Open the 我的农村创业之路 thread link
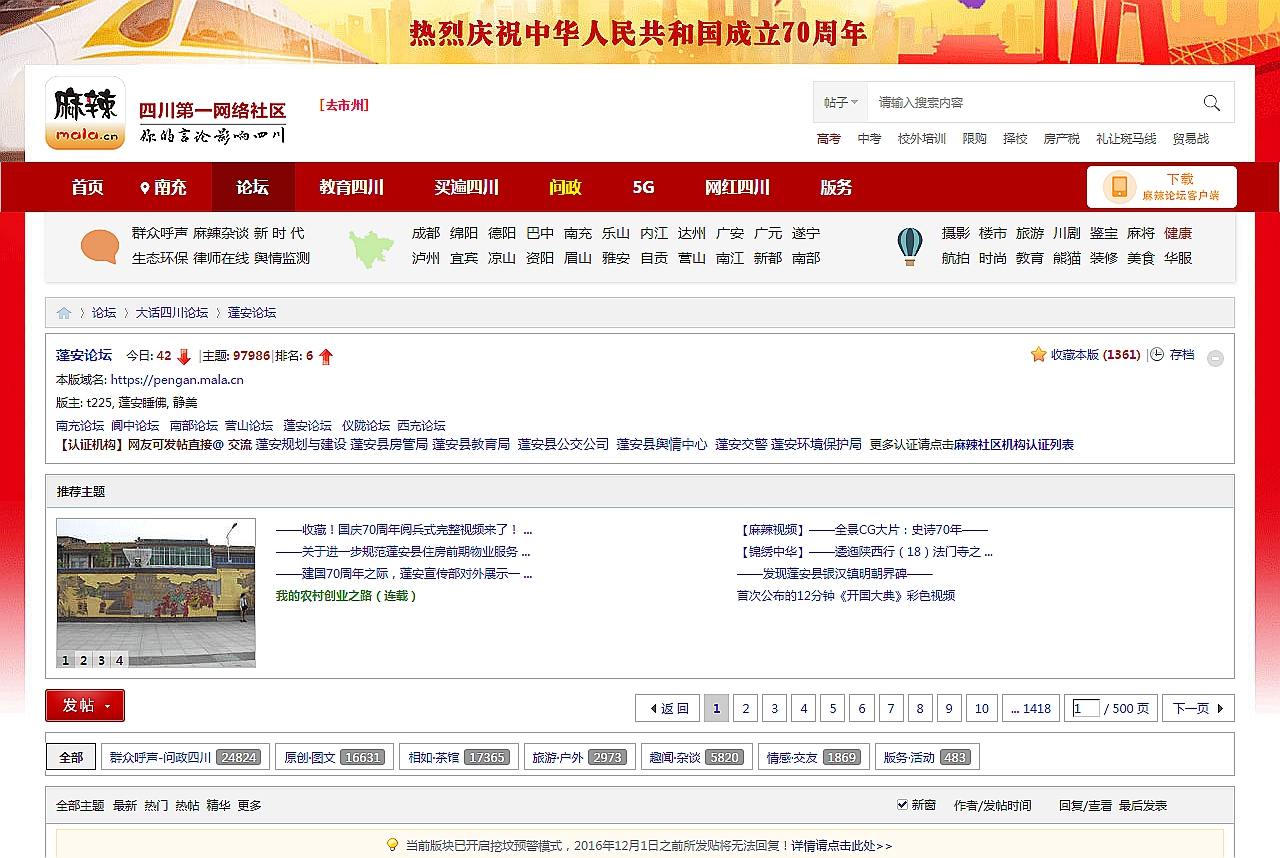Image resolution: width=1280 pixels, height=858 pixels. (345, 596)
